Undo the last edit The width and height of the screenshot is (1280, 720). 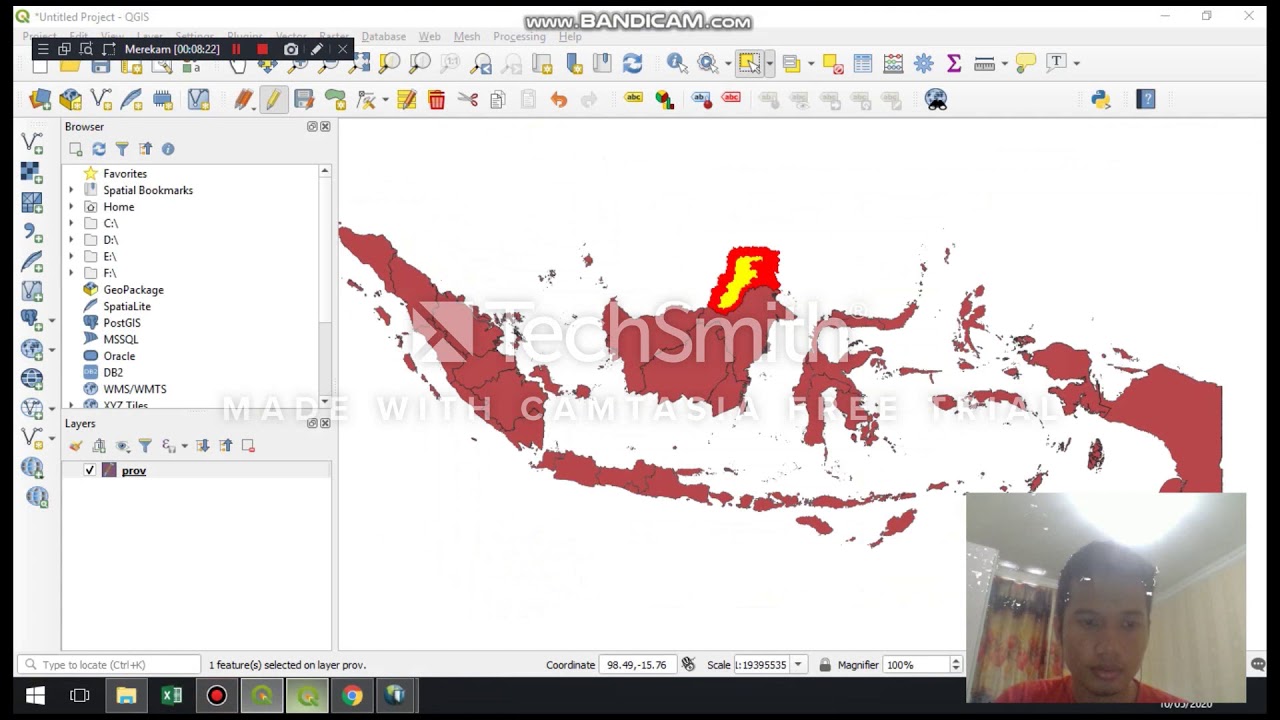coord(558,99)
